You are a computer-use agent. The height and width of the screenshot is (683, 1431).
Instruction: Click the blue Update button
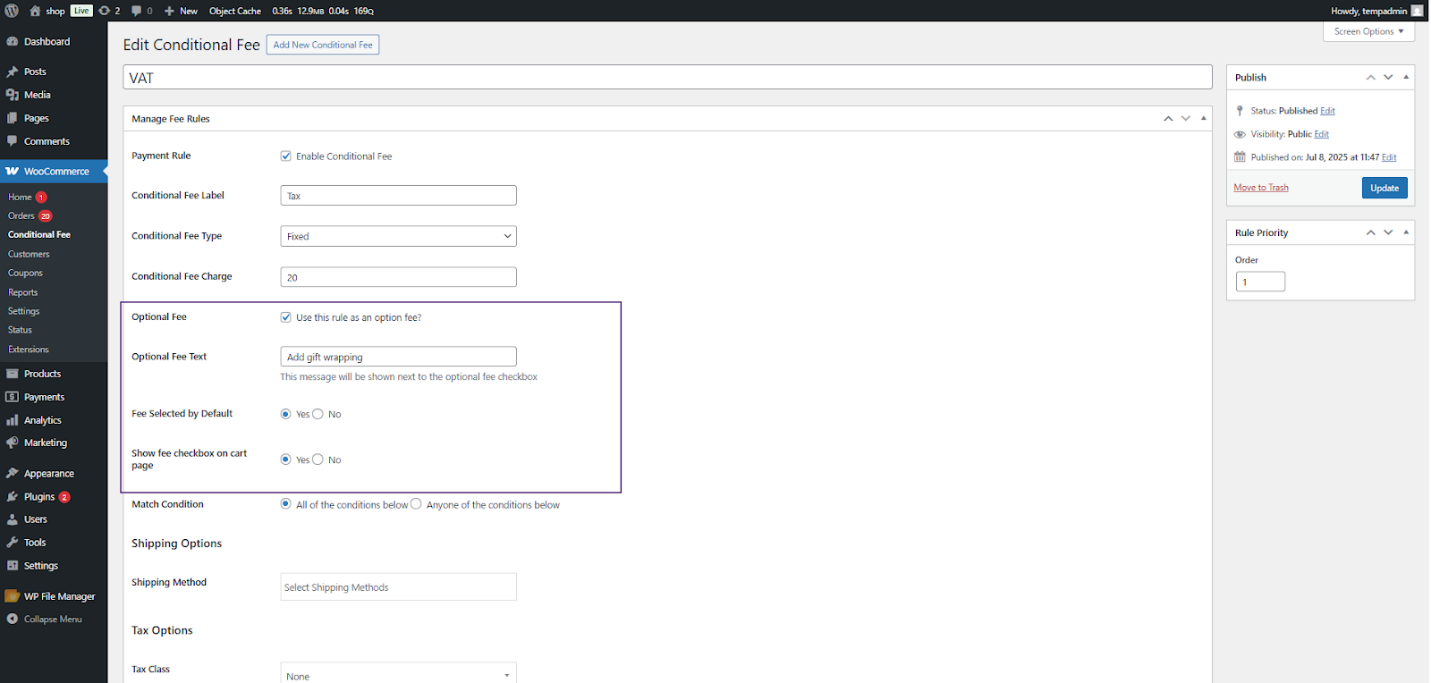[1384, 188]
